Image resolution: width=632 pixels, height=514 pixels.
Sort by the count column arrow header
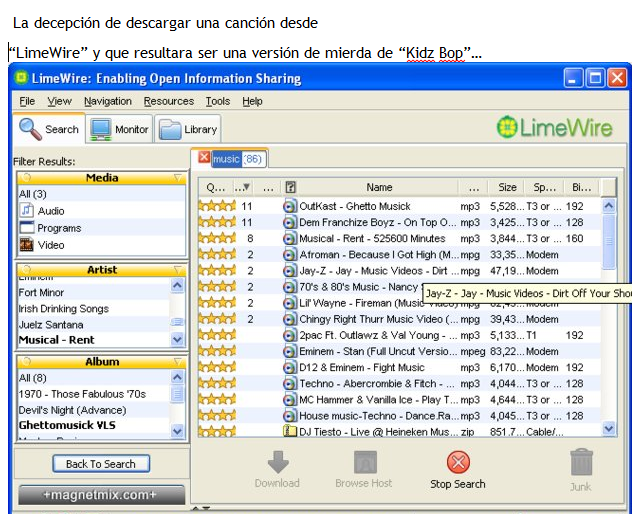tap(242, 187)
